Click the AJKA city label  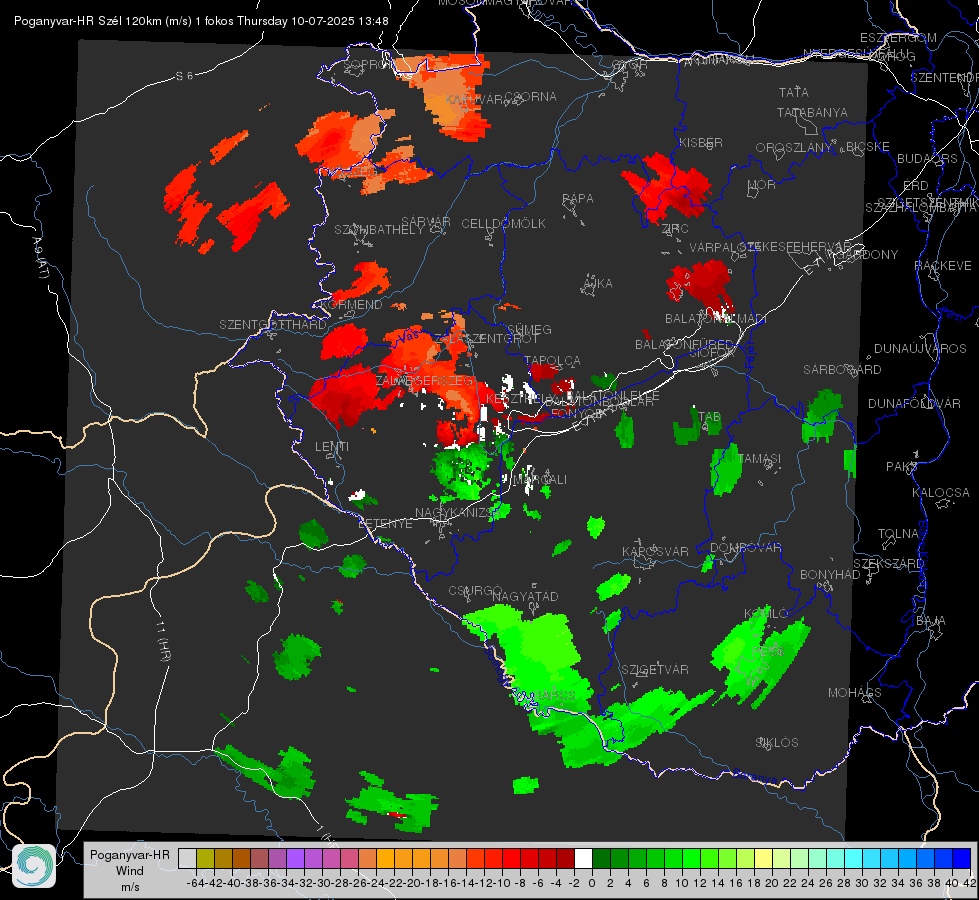pyautogui.click(x=597, y=284)
